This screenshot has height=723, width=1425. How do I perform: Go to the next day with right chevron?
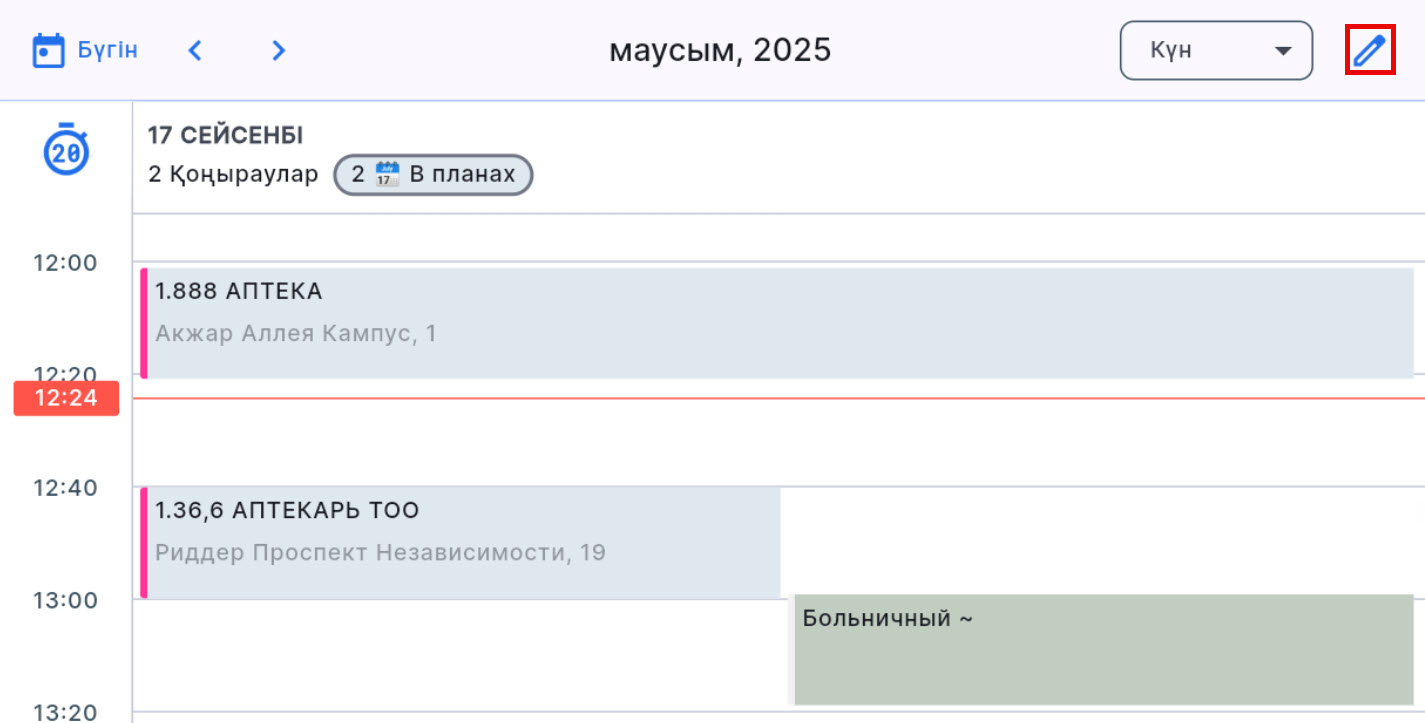[279, 50]
